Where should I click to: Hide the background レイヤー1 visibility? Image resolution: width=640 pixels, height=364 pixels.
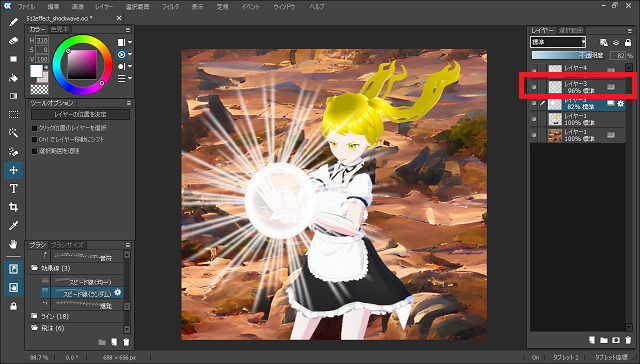(x=534, y=135)
